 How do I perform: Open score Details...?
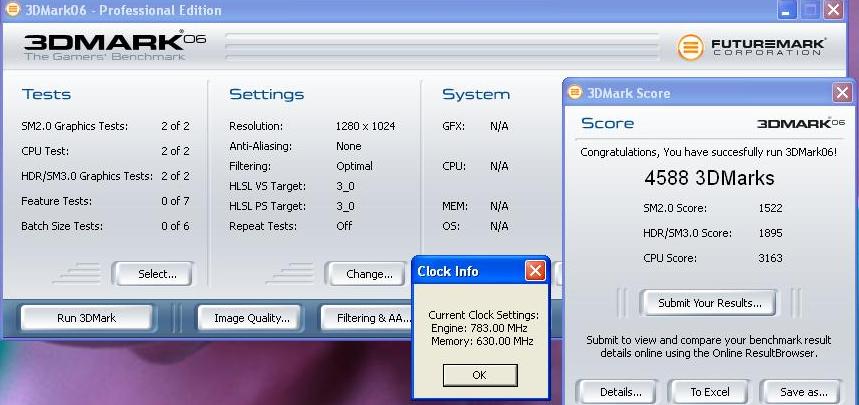[616, 392]
